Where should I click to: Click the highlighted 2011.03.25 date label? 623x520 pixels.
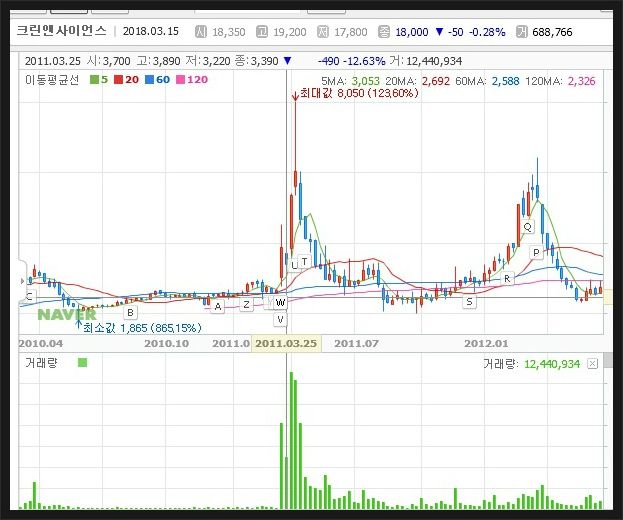tap(286, 343)
